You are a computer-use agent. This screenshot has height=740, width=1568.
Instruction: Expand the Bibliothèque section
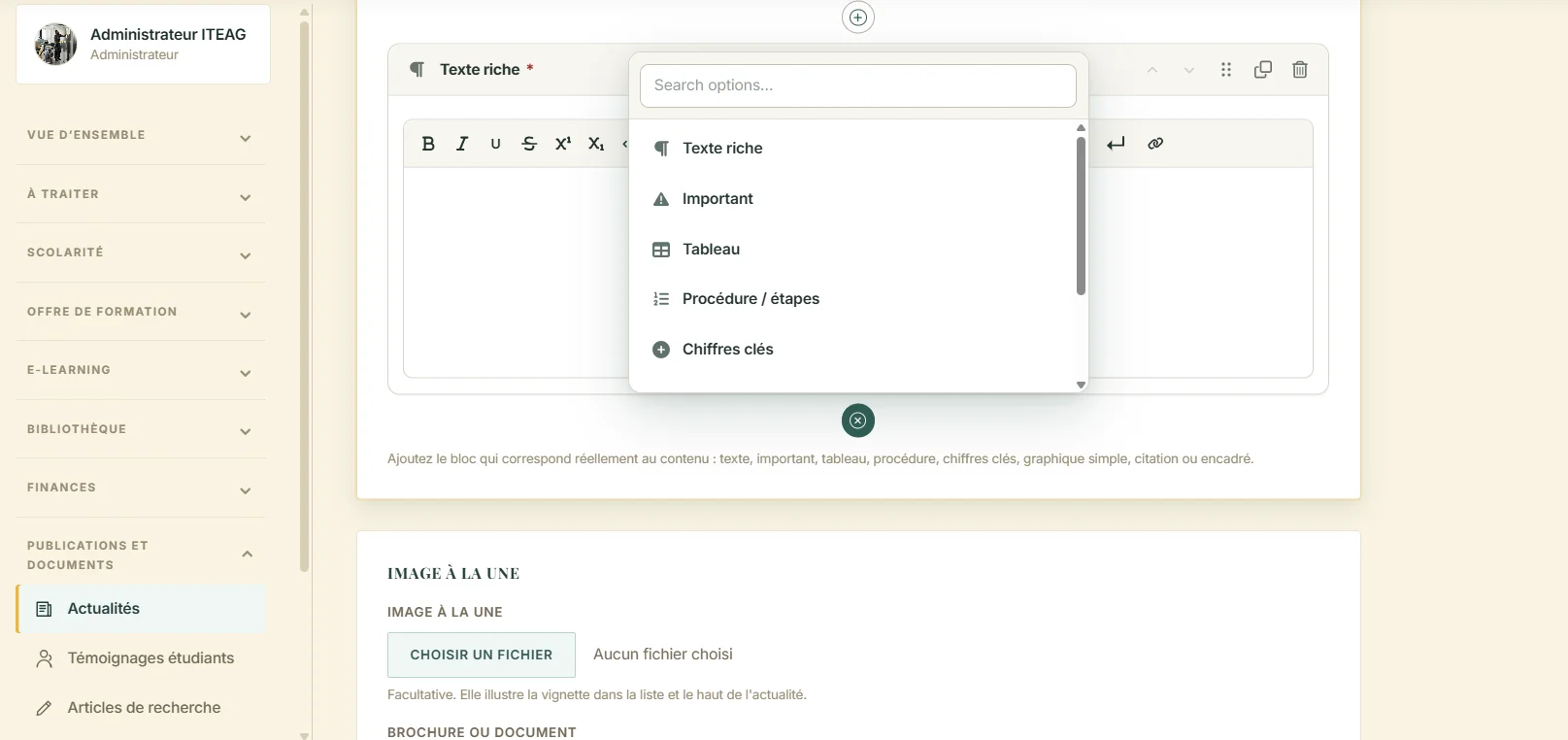click(x=141, y=429)
